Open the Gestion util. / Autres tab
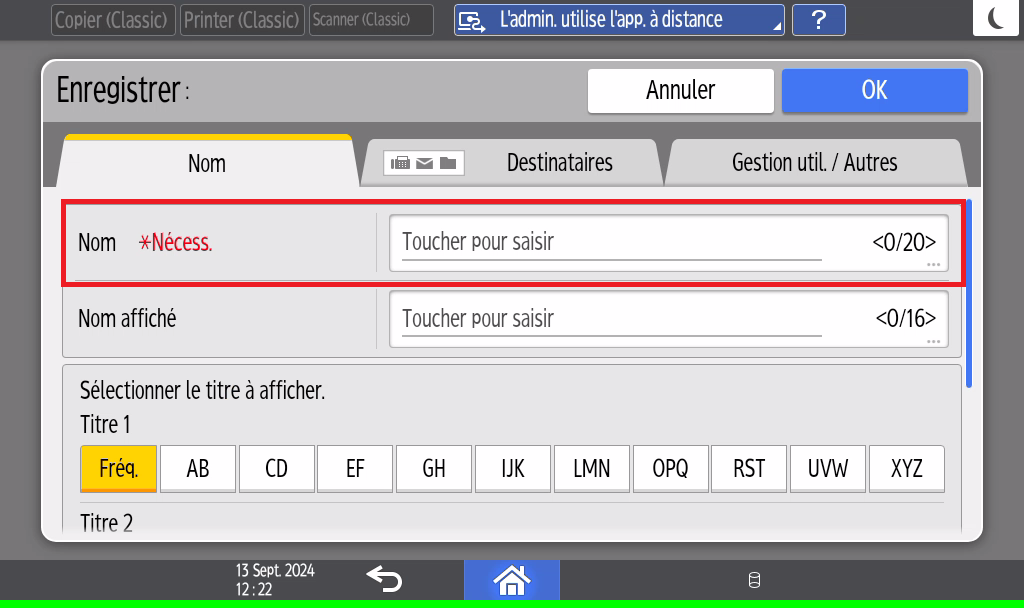Image resolution: width=1024 pixels, height=608 pixels. click(814, 163)
